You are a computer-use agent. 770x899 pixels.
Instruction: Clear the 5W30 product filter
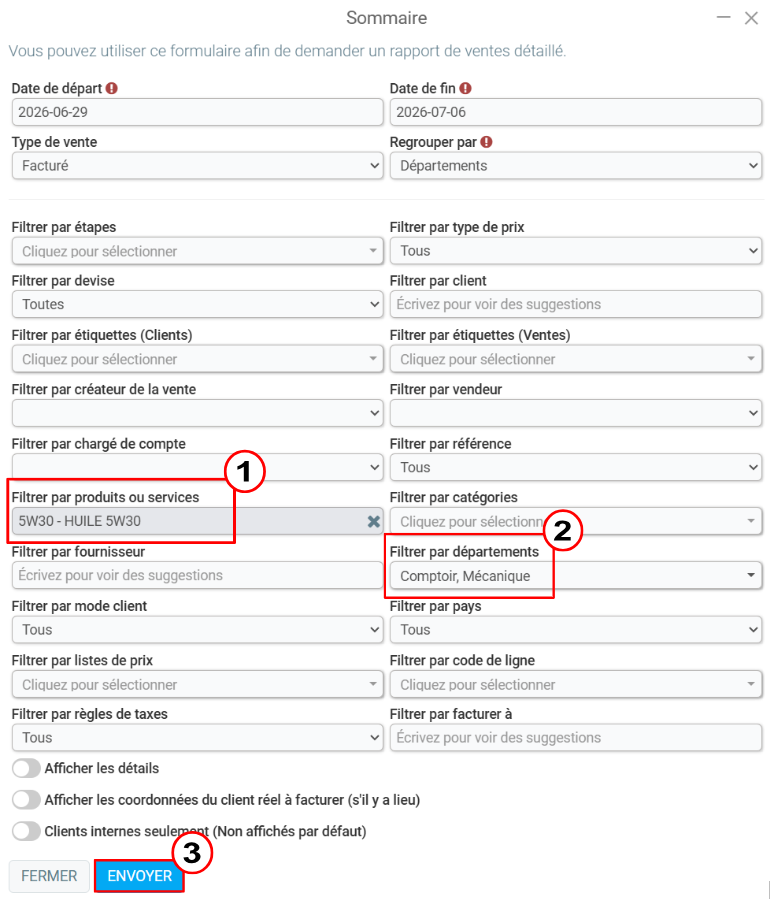tap(373, 521)
